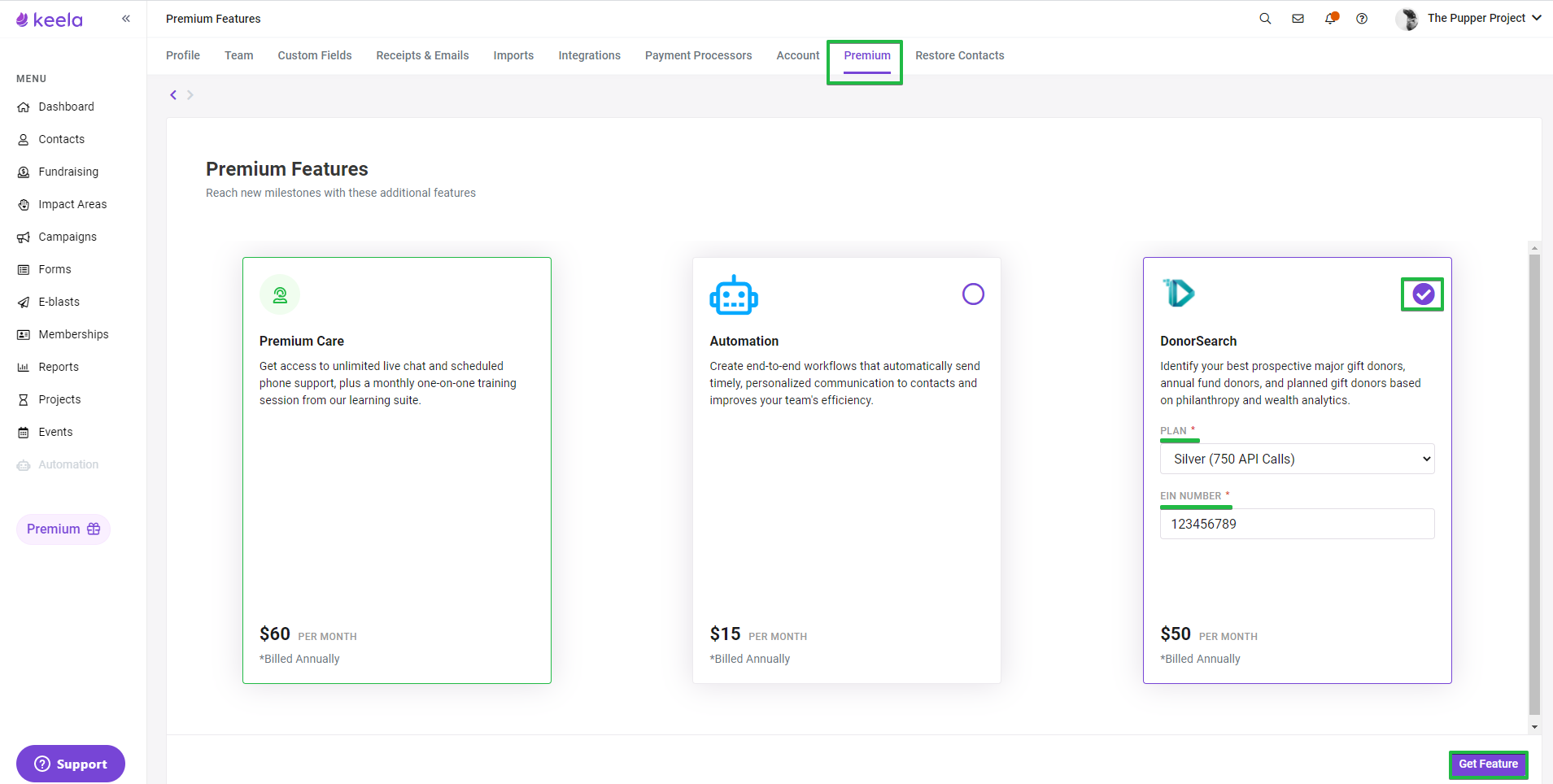This screenshot has width=1553, height=784.
Task: Click the Premium Care headset icon
Action: (x=280, y=294)
